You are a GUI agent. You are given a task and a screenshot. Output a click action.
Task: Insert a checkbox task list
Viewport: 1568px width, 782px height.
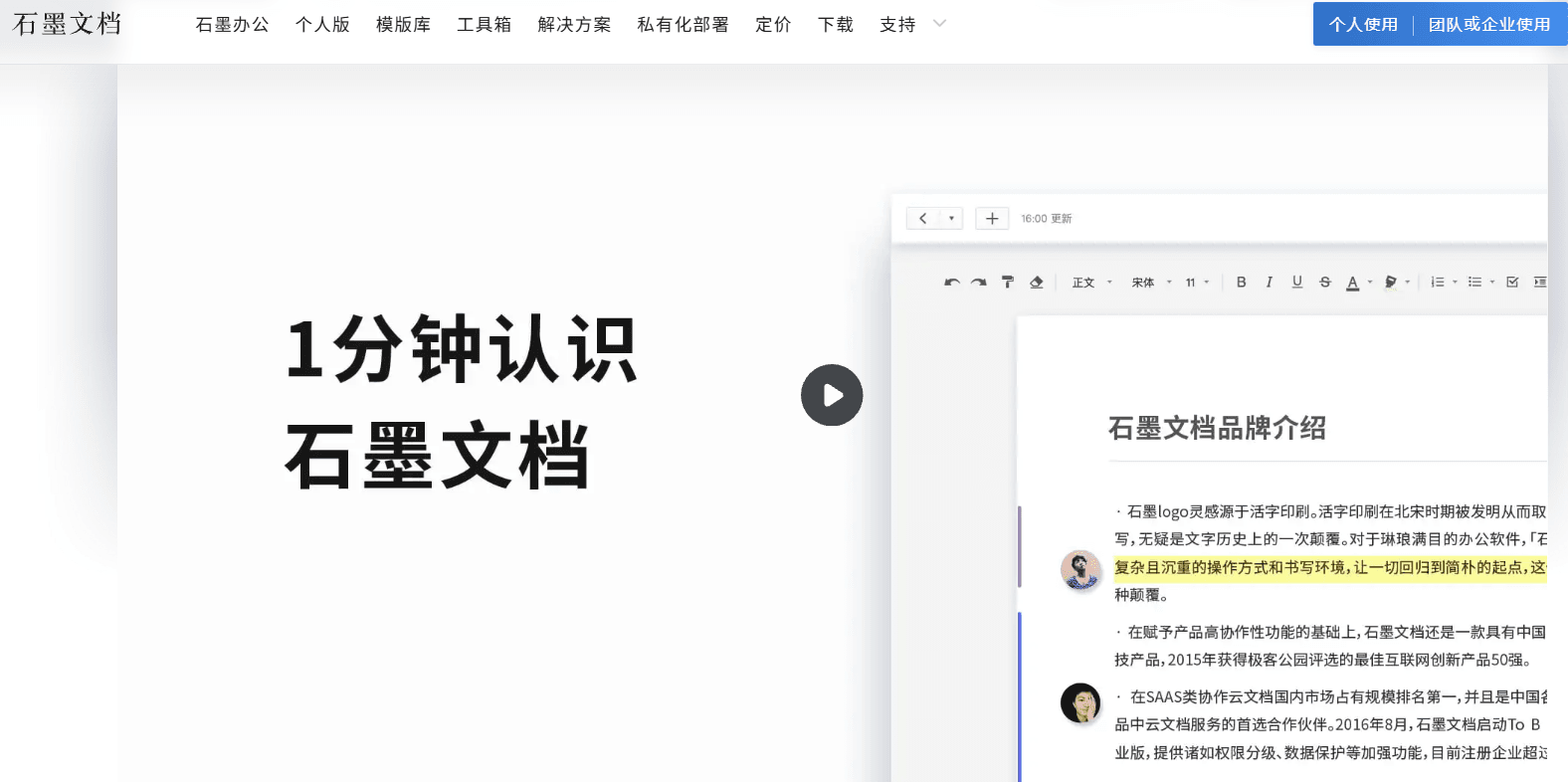click(x=1512, y=283)
